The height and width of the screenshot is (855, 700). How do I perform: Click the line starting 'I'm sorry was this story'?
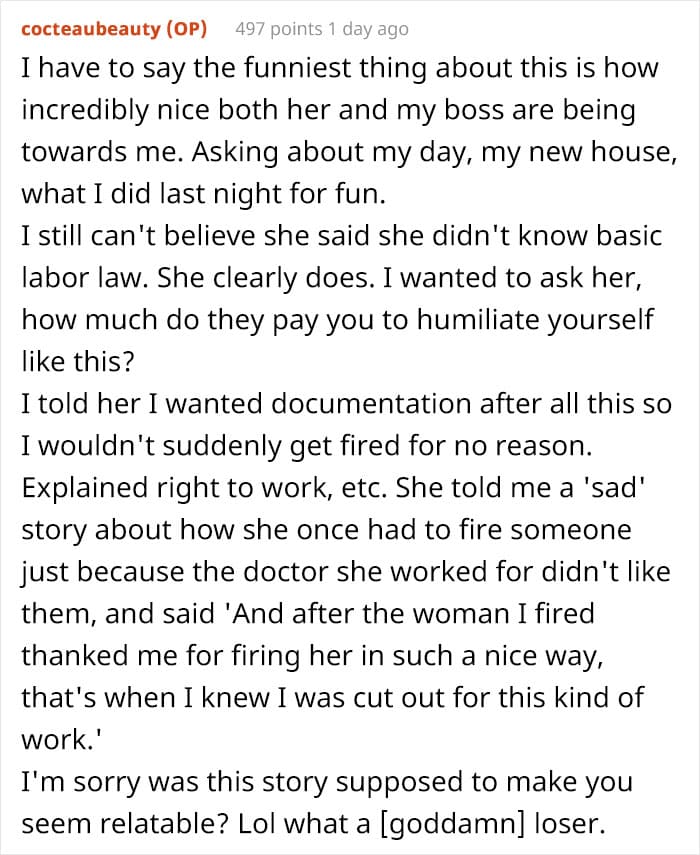click(327, 782)
